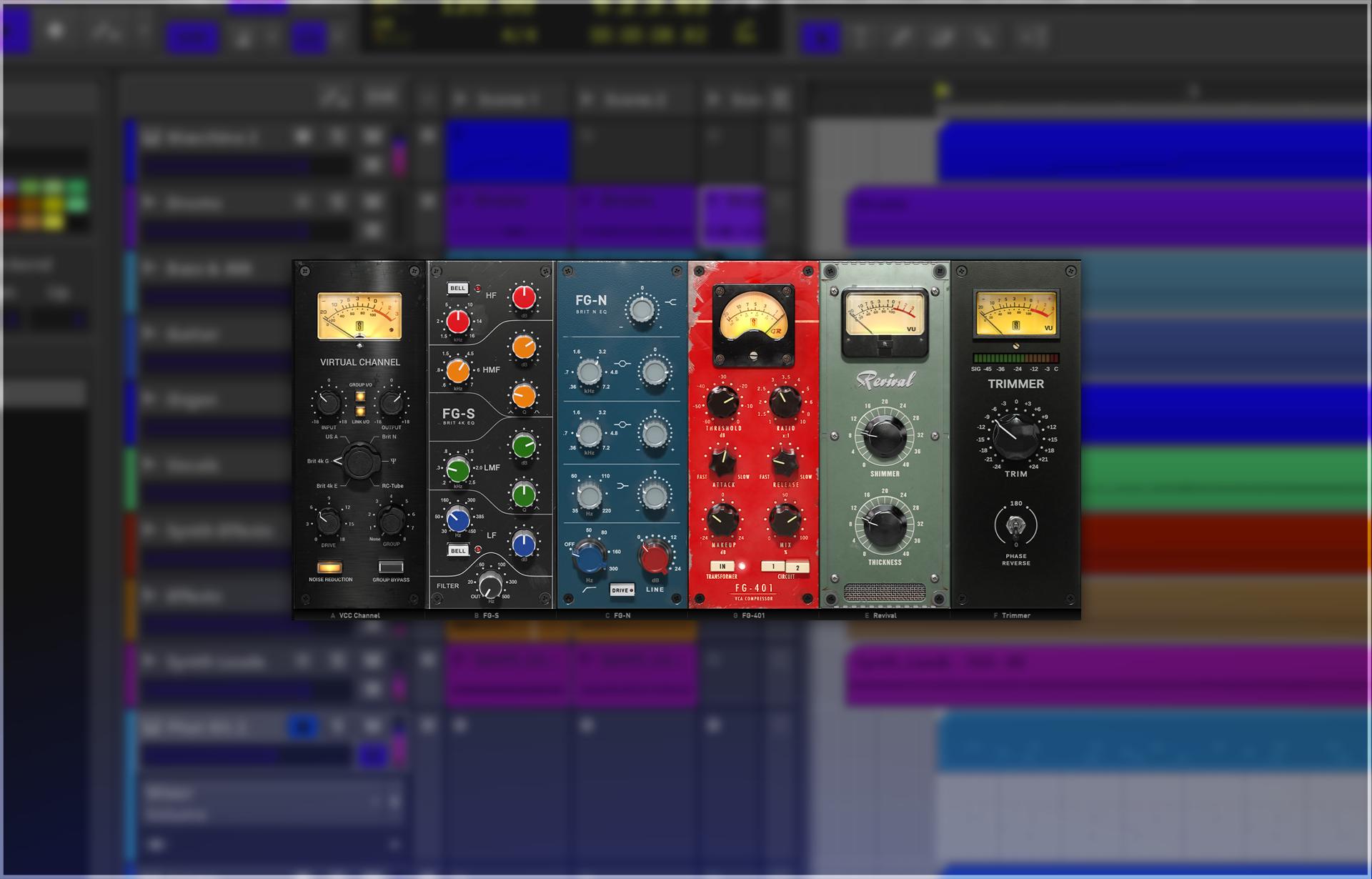Click the Makeup knob on FG-401
The image size is (1372, 879).
[x=723, y=520]
